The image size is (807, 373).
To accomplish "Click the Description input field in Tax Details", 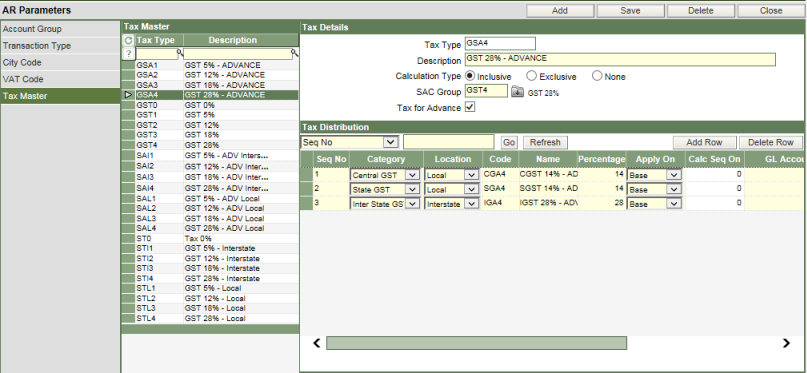I will (x=620, y=59).
